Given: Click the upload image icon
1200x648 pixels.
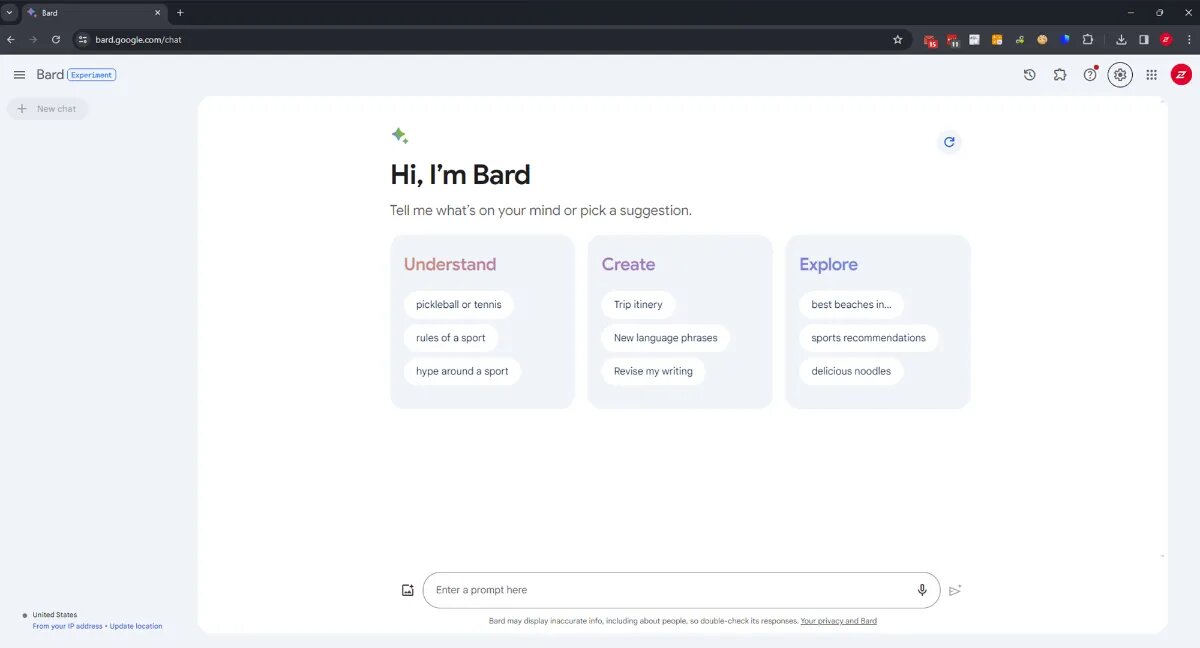Looking at the screenshot, I should click(407, 590).
